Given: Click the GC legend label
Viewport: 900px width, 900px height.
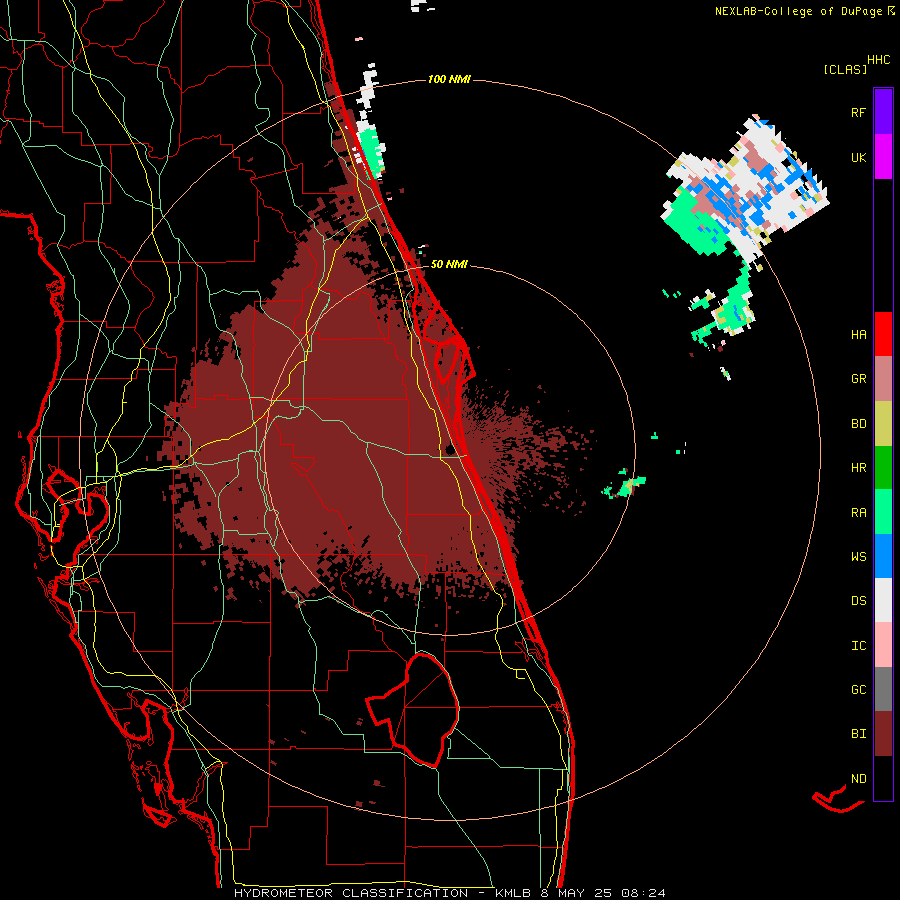Looking at the screenshot, I should pyautogui.click(x=858, y=689).
